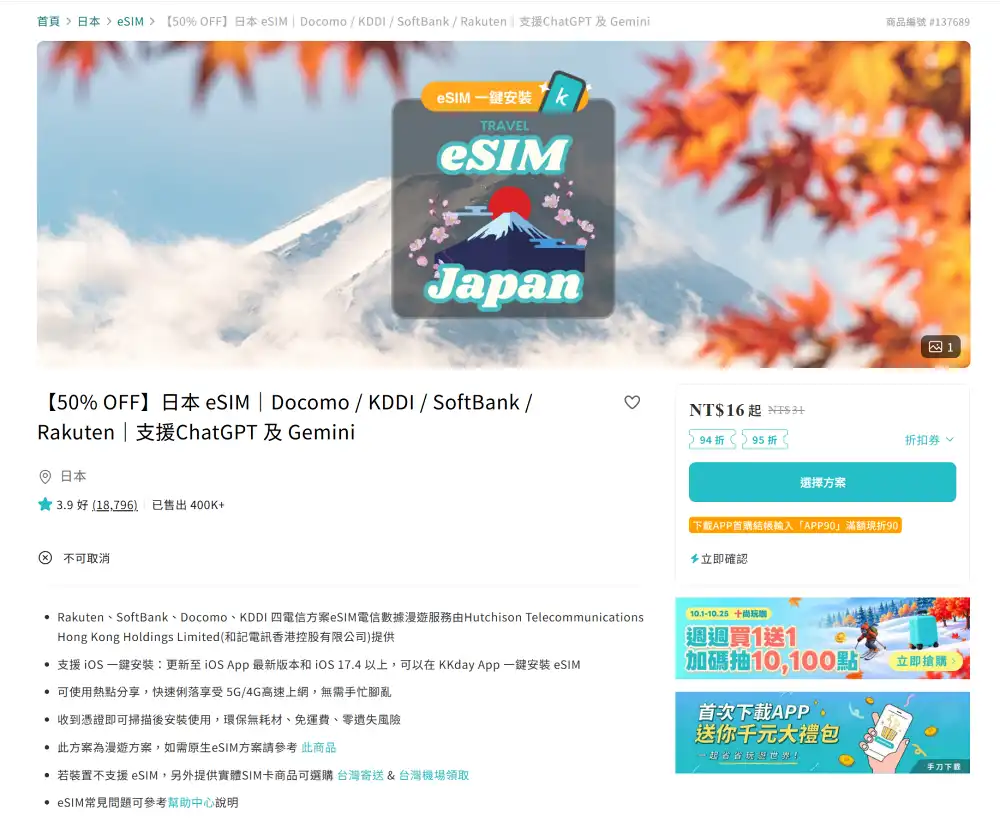Image resolution: width=1000 pixels, height=834 pixels.
Task: Click the iOS 一鍵安裝 bullet text
Action: 319,664
